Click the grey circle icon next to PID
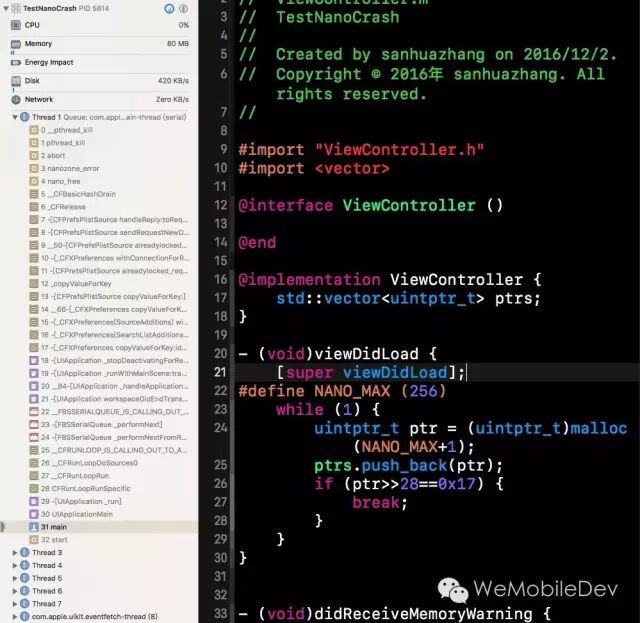640x623 pixels. click(184, 9)
